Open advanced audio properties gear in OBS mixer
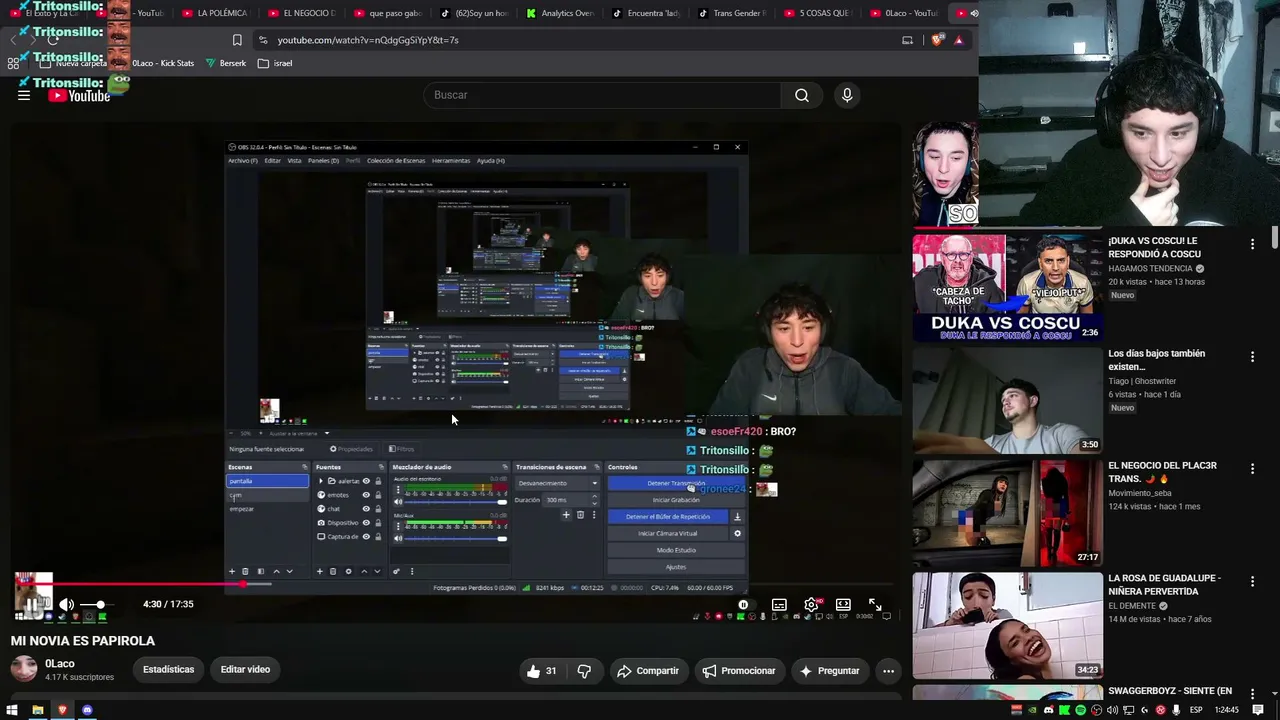 click(397, 571)
